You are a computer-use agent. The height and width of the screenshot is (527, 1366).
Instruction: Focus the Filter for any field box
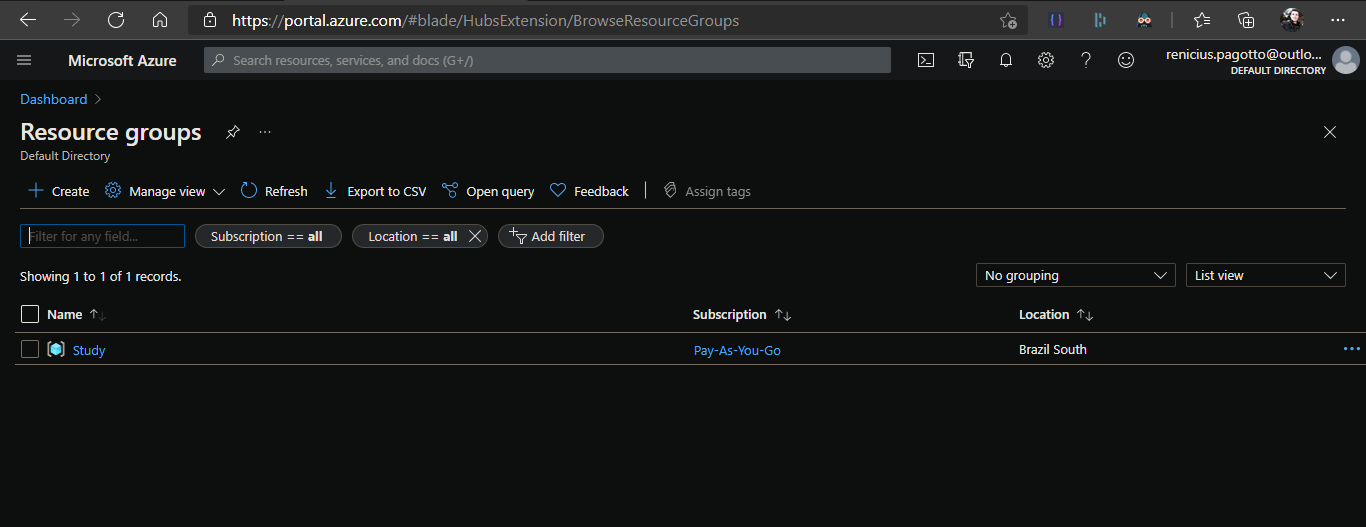[102, 236]
